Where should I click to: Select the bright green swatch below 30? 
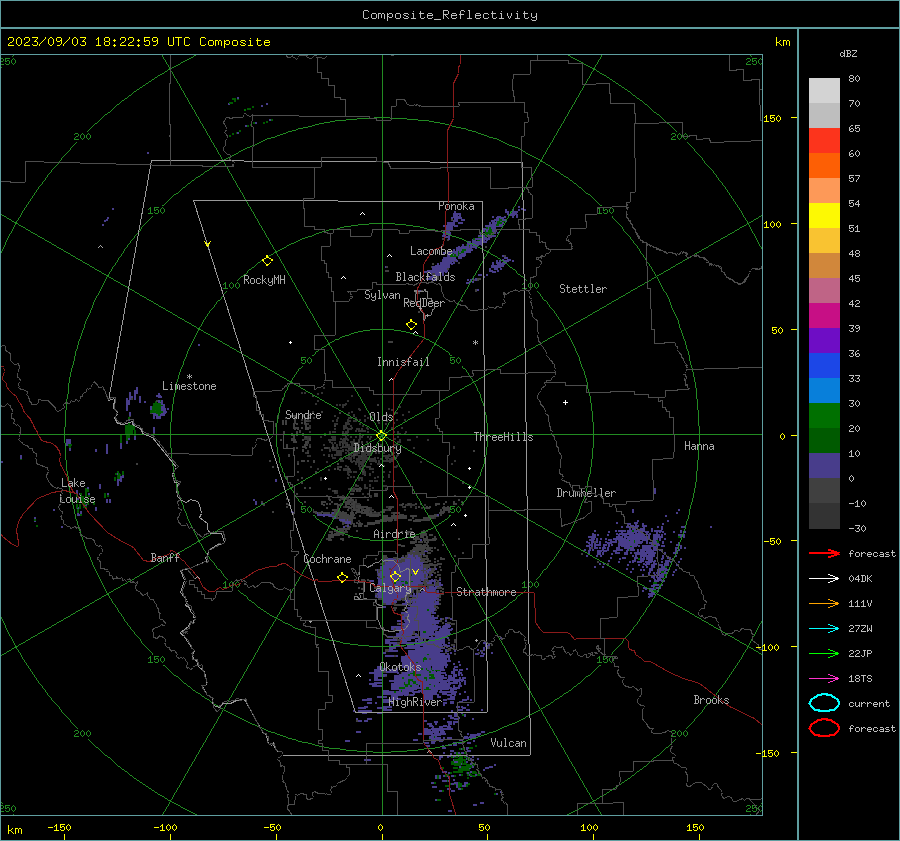[x=824, y=416]
